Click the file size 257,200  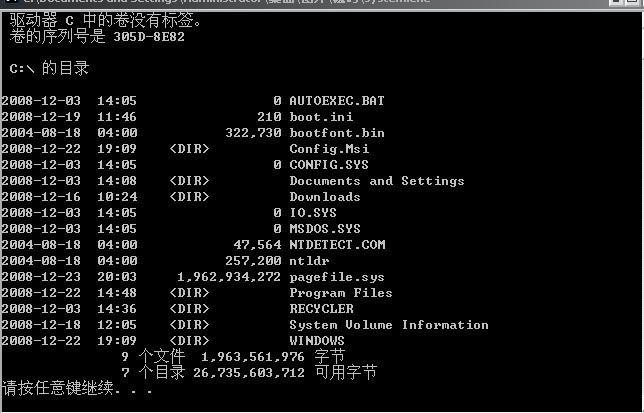pyautogui.click(x=253, y=261)
